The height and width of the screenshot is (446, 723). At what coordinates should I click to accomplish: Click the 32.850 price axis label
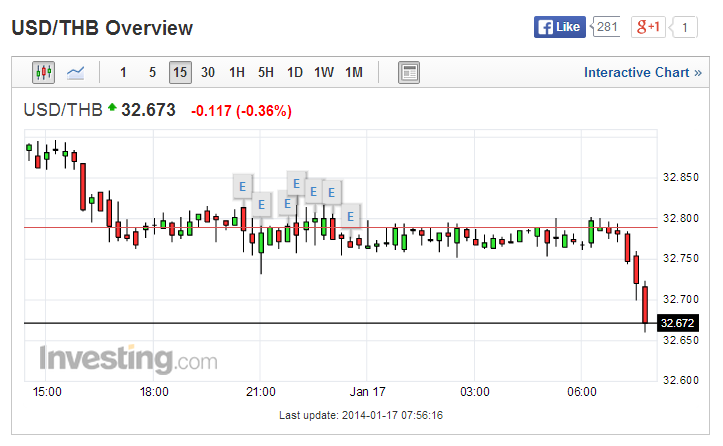pos(681,178)
